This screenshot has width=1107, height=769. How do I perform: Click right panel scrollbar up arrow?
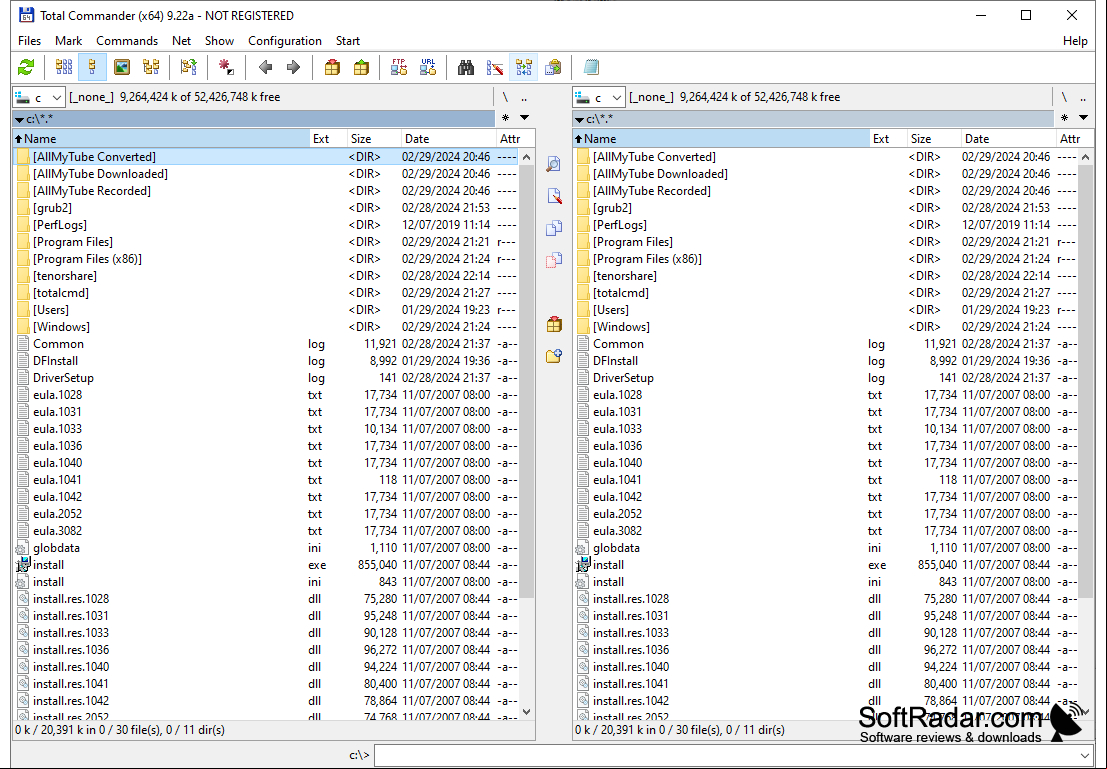pos(1086,157)
